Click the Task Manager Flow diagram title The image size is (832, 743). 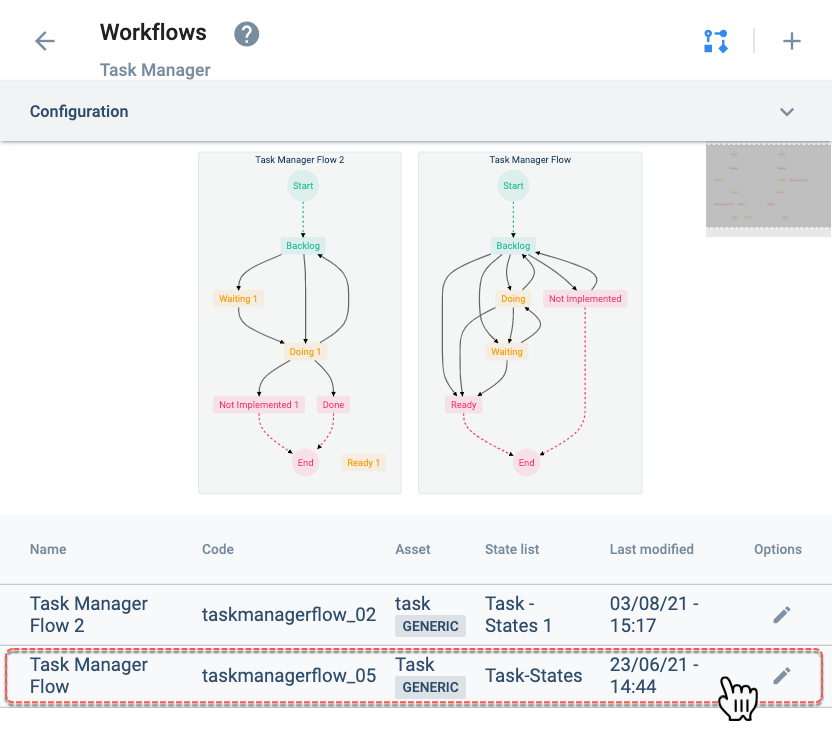tap(530, 160)
